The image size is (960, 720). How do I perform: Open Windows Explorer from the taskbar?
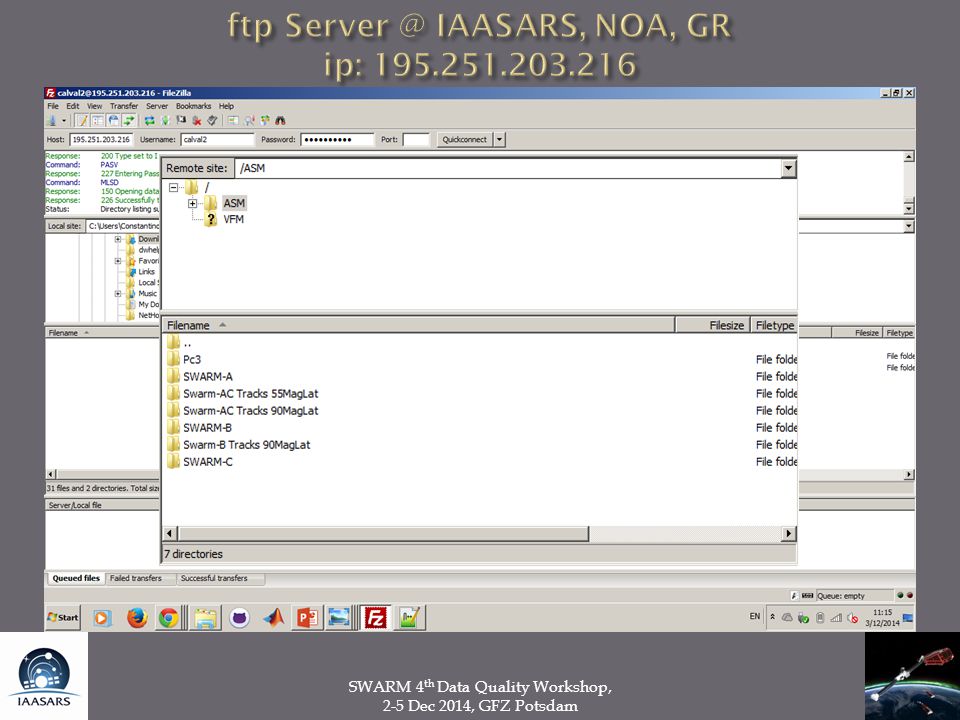point(206,618)
